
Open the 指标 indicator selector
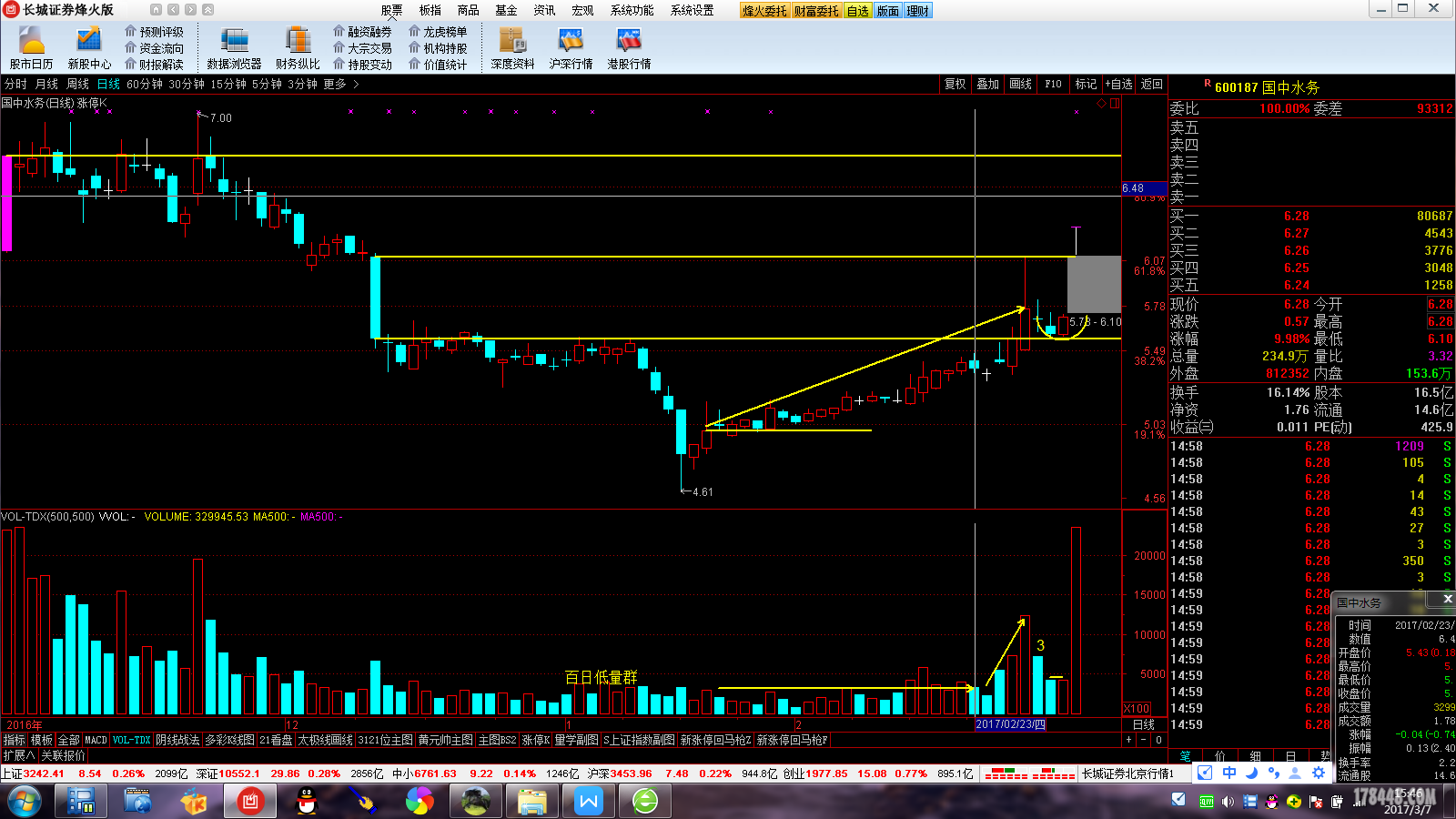(x=14, y=740)
